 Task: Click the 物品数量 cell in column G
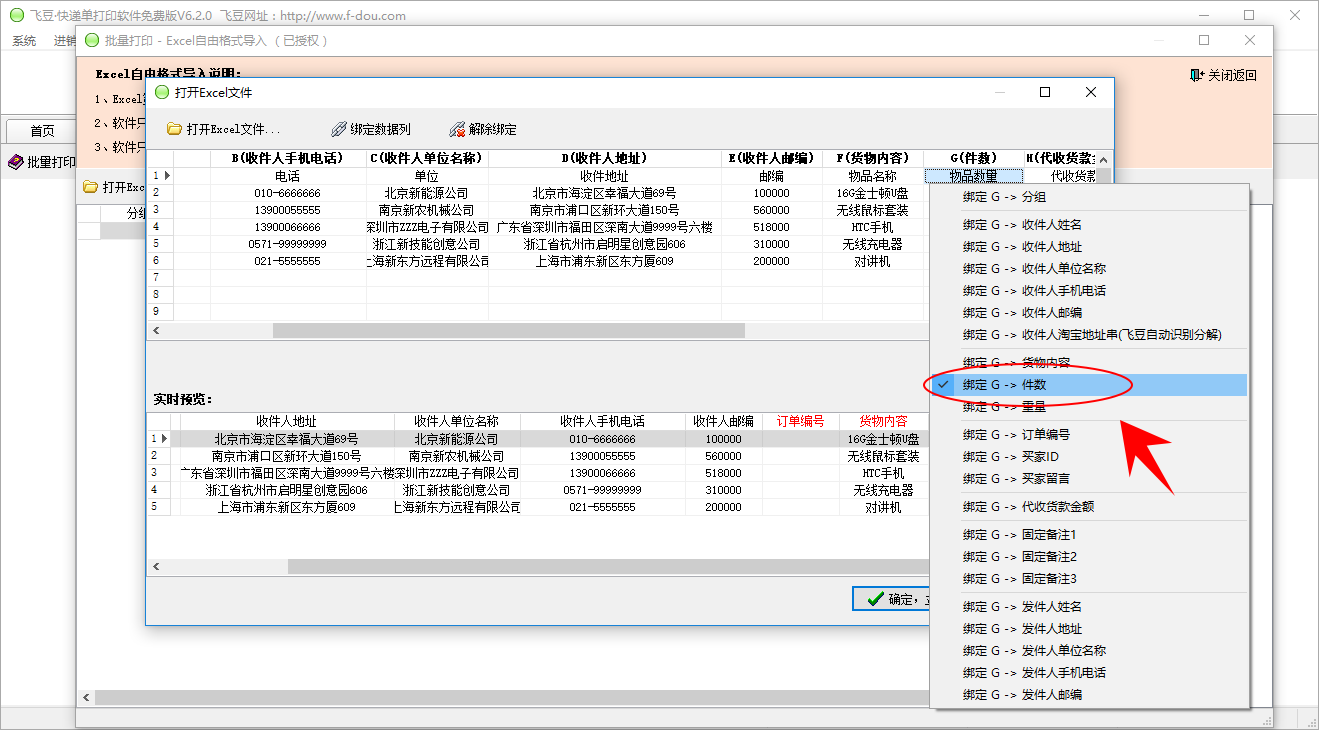click(x=973, y=176)
